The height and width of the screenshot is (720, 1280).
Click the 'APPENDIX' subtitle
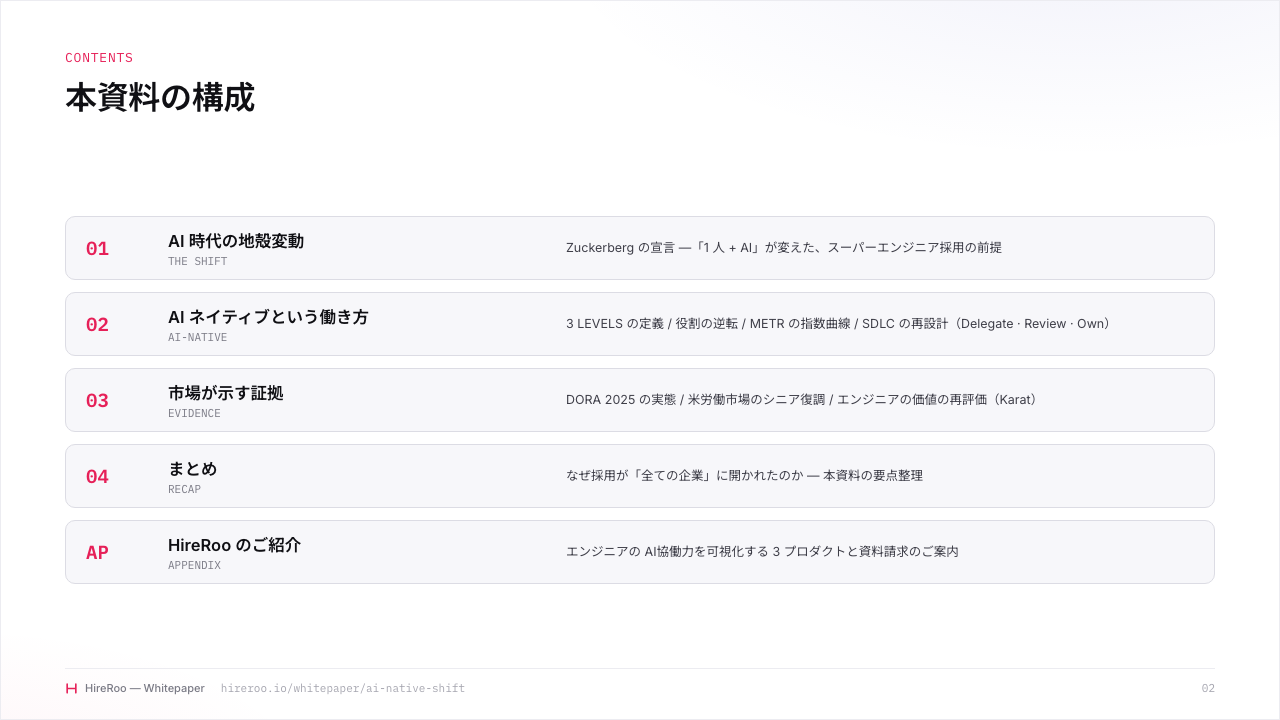194,566
